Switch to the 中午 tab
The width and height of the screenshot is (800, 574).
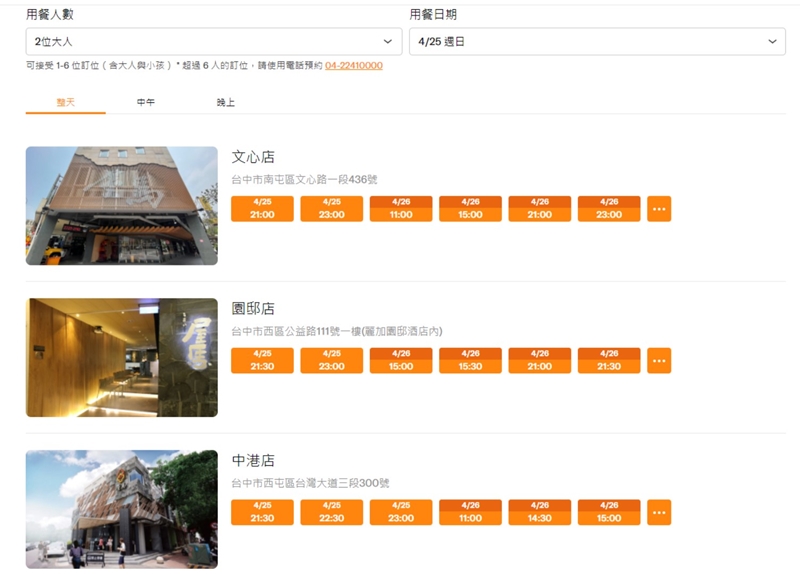[146, 102]
